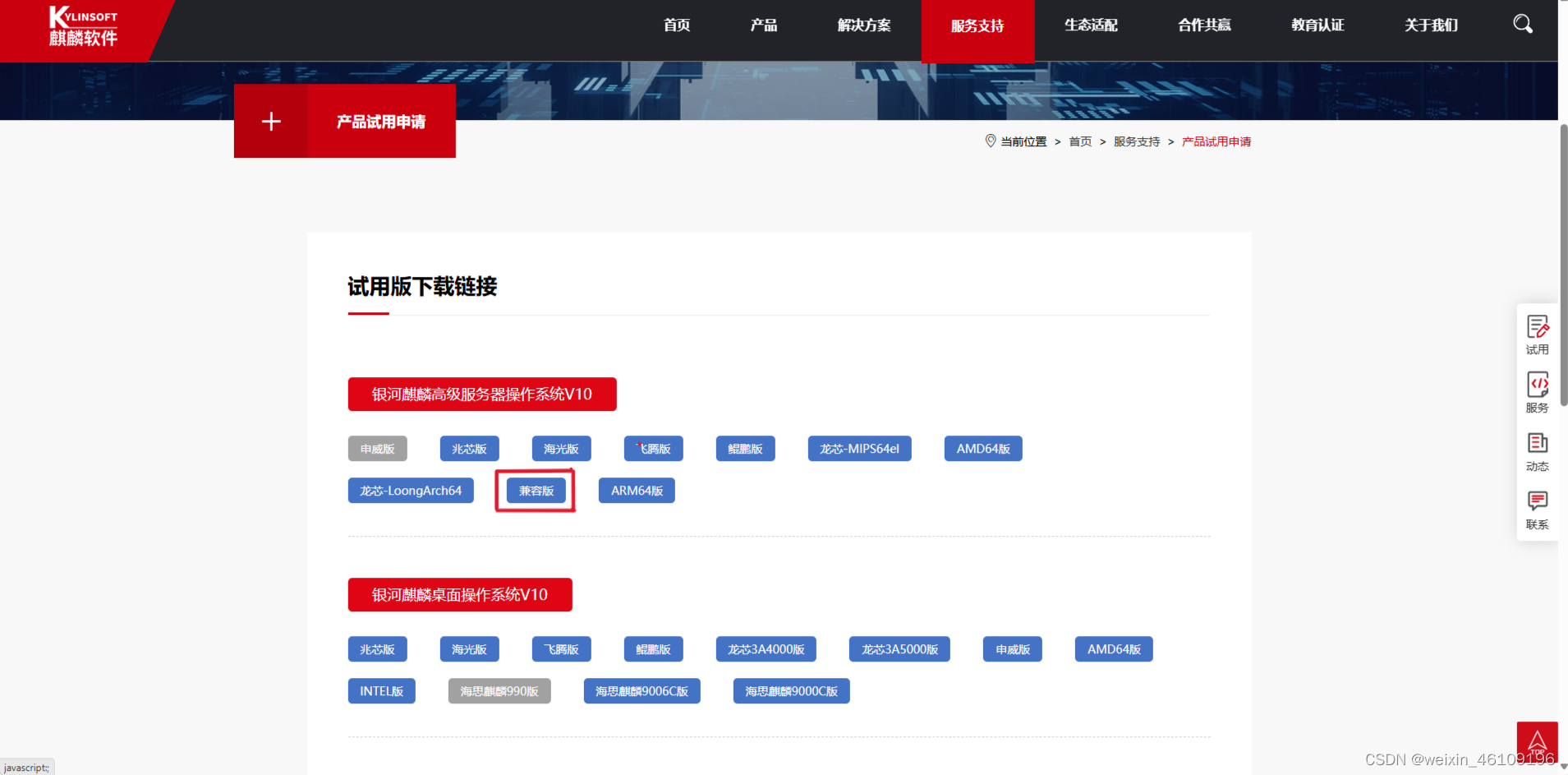Select desktop 申威版 button
The width and height of the screenshot is (1568, 775).
click(x=1013, y=649)
